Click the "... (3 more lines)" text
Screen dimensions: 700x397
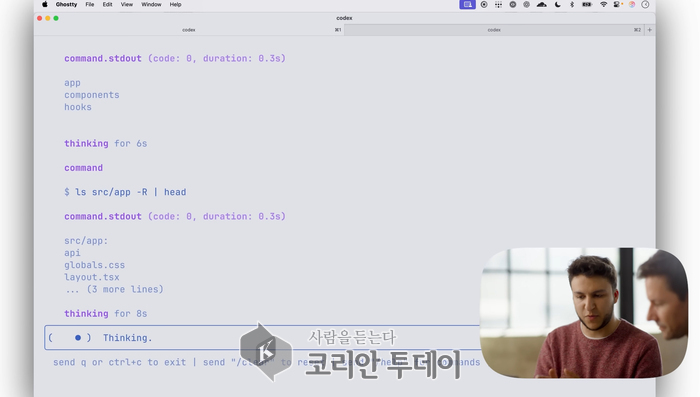click(x=114, y=289)
